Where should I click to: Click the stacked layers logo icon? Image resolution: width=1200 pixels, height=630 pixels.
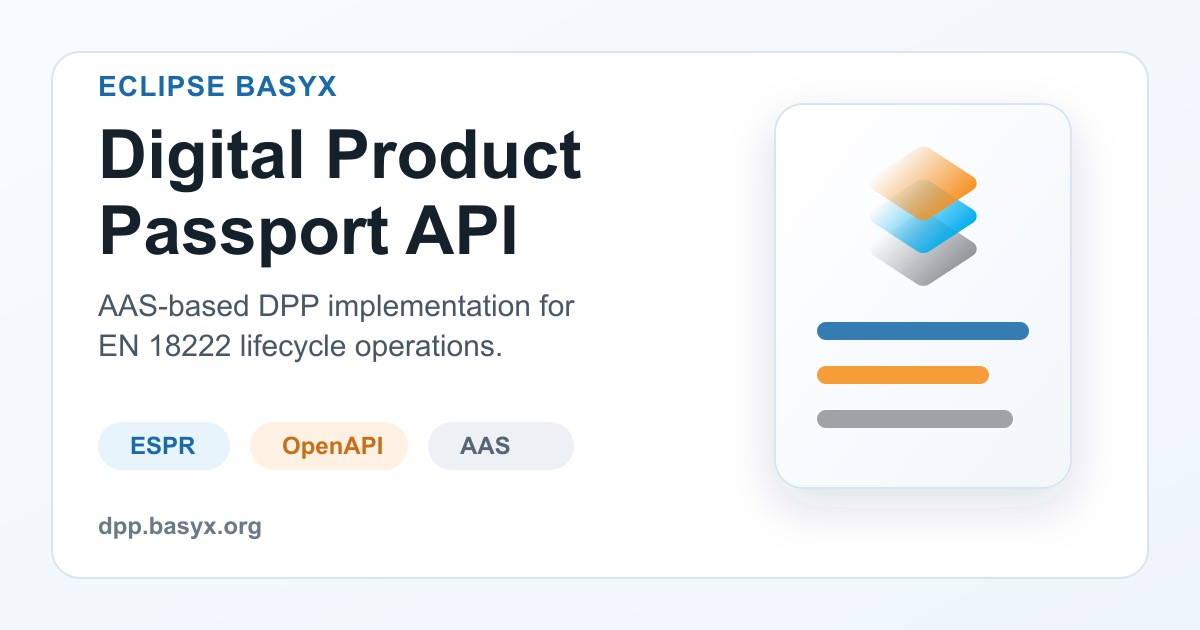tap(923, 216)
